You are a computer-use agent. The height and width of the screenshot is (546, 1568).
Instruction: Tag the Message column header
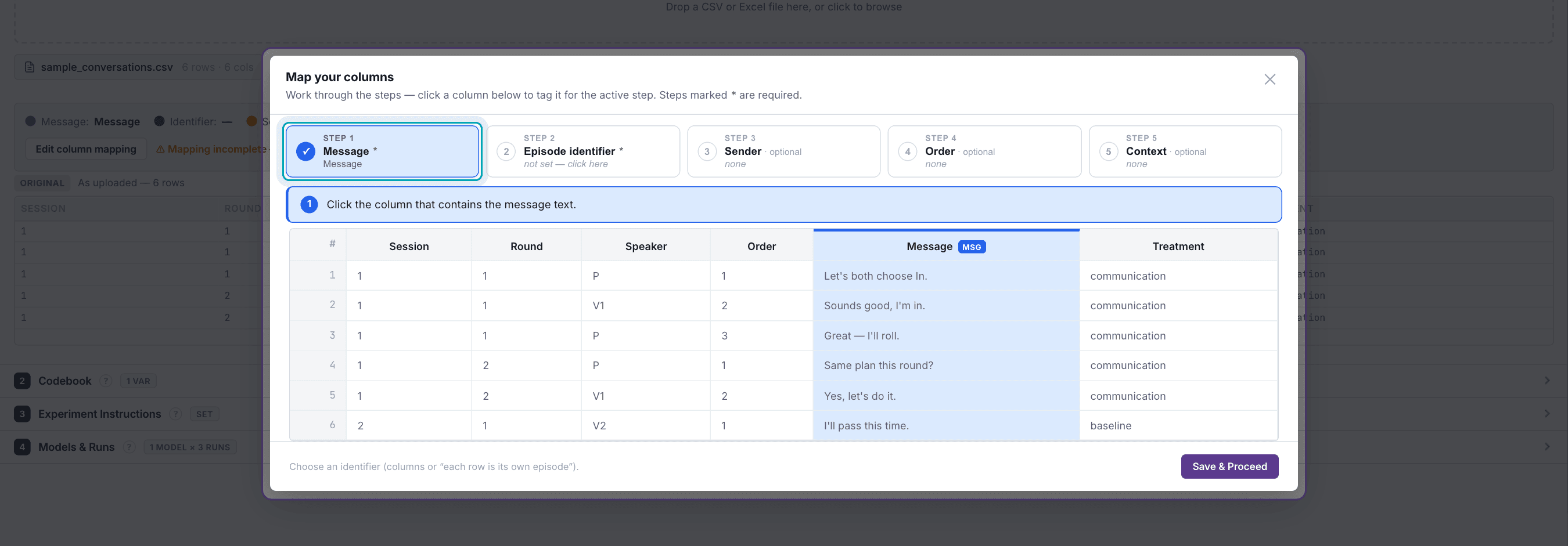click(946, 246)
